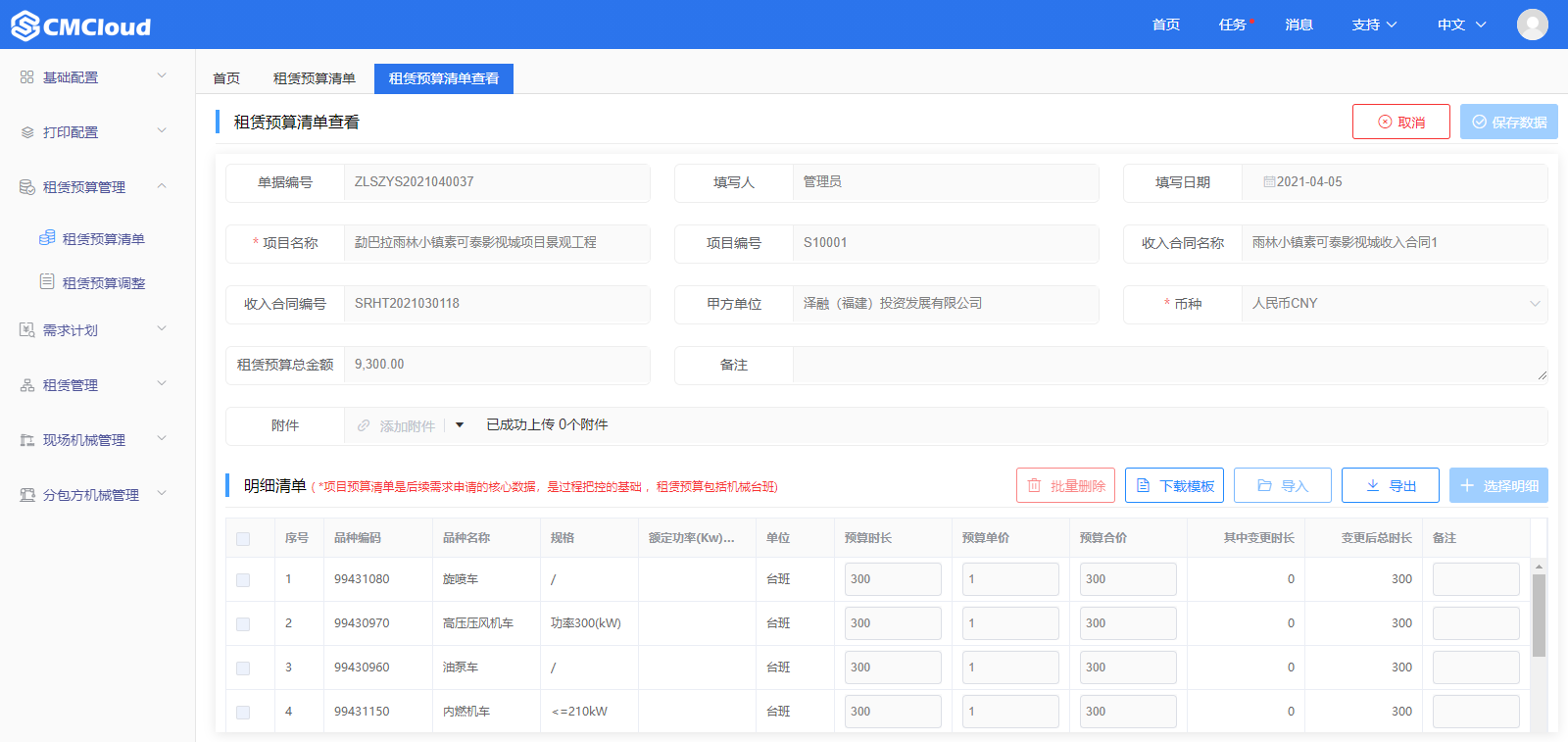Screen dimensions: 1568x742
Task: Expand the 租赁管理 menu chevron
Action: tap(162, 383)
